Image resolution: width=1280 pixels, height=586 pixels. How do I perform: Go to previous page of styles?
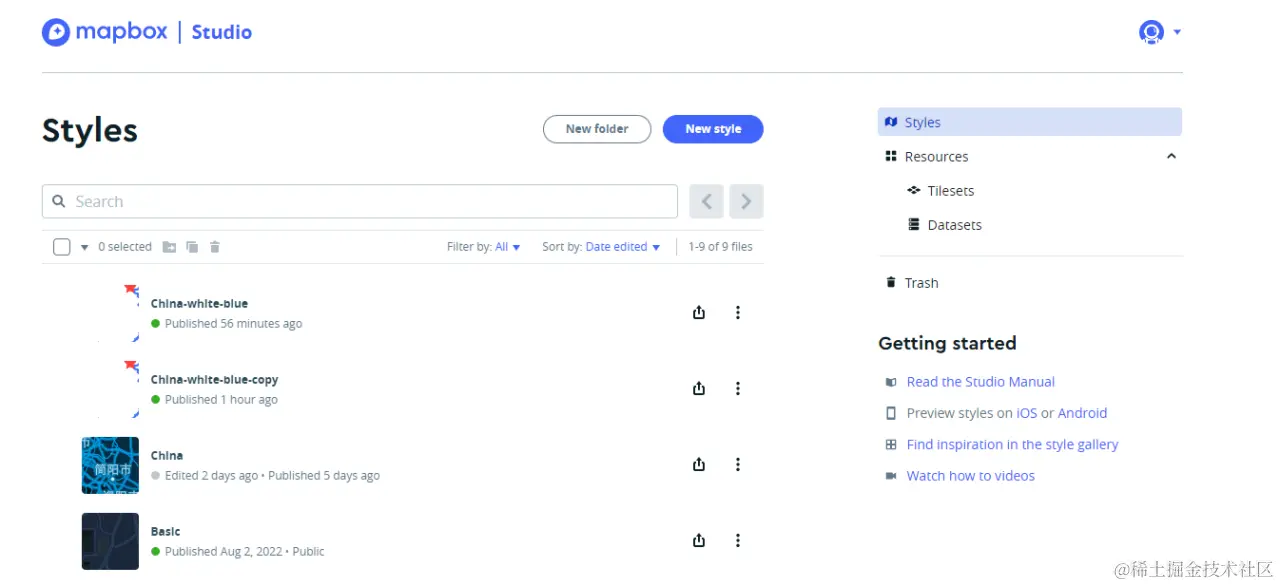pos(706,201)
